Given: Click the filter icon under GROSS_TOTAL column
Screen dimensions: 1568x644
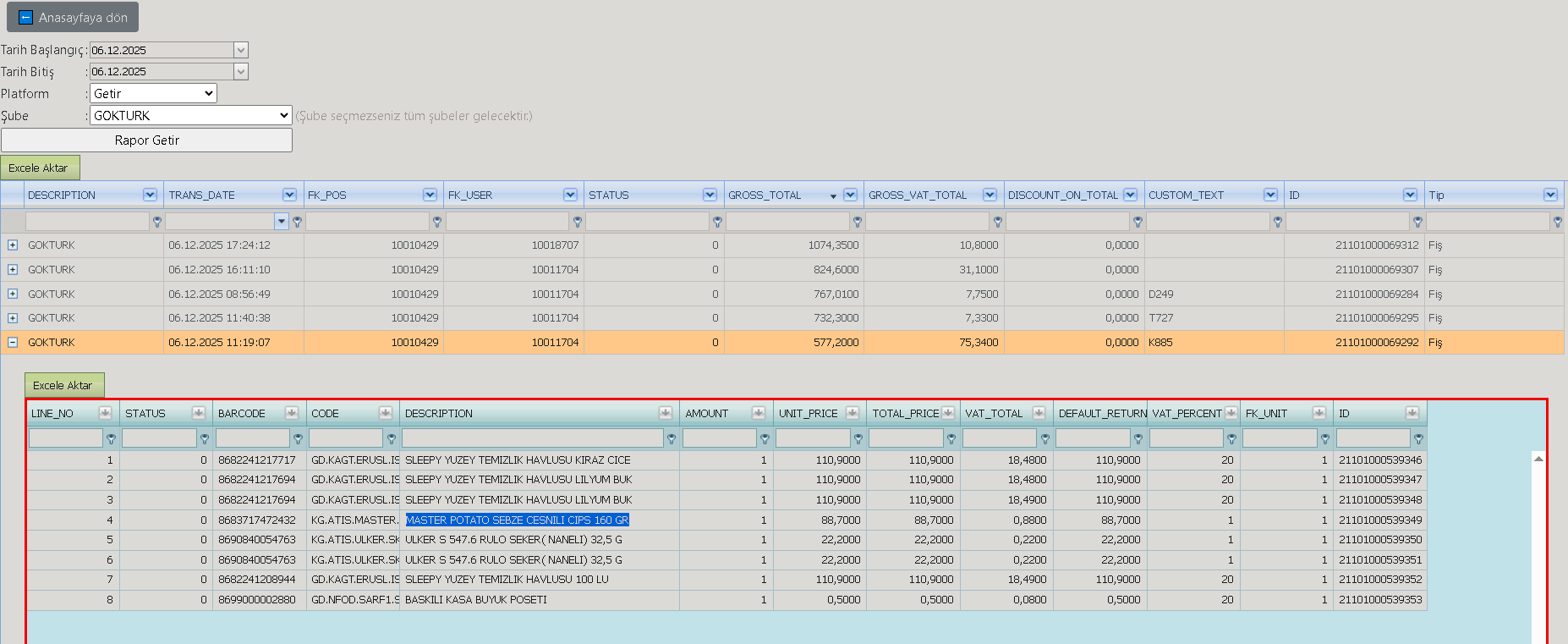Looking at the screenshot, I should (x=858, y=222).
